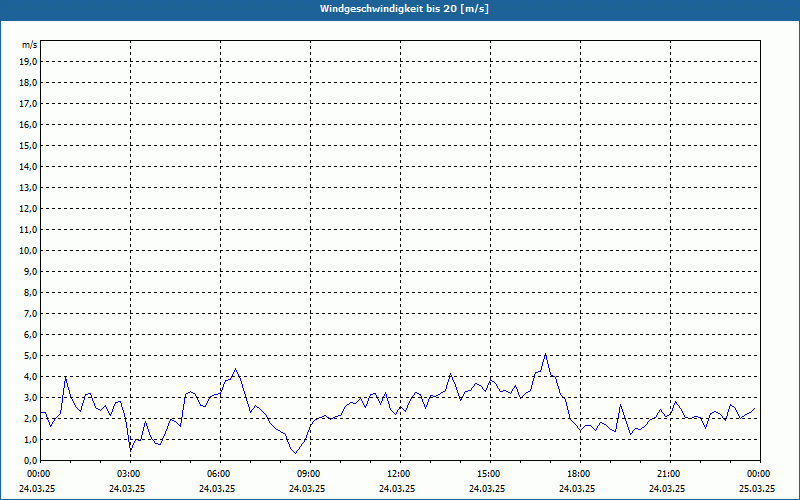Screen dimensions: 800x500
Task: Select the "m/s" unit label on the y-axis
Action: coord(30,45)
